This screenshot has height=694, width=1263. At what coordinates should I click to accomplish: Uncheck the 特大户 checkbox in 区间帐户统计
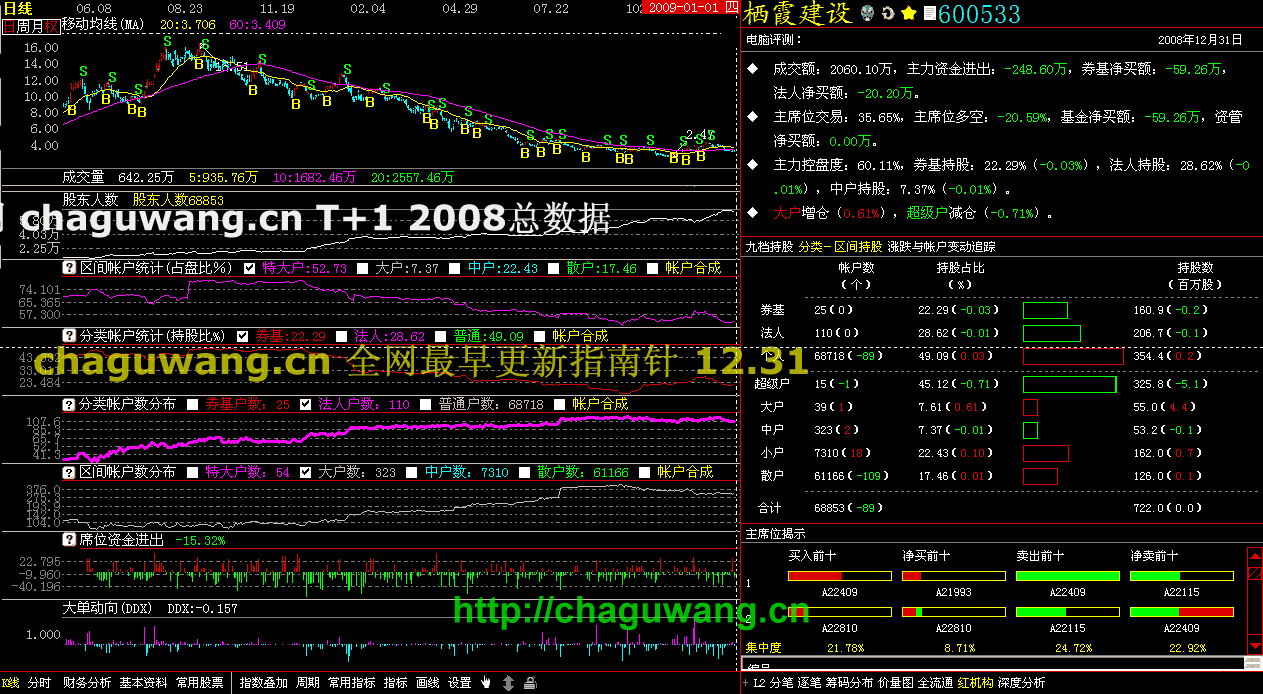tap(250, 268)
